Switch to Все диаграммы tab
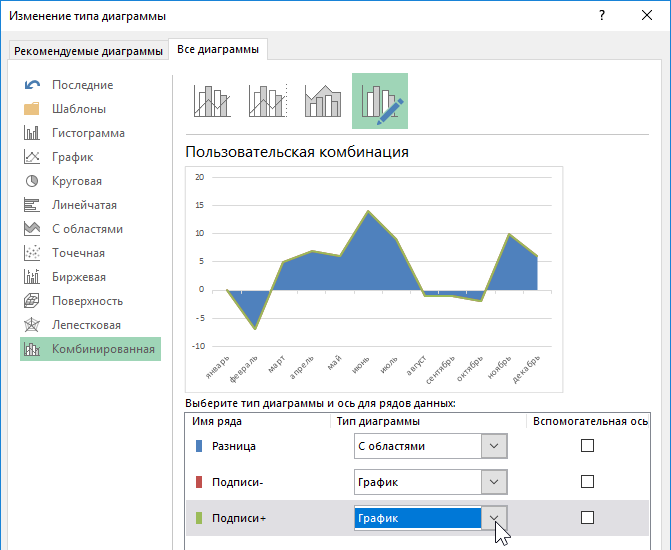This screenshot has height=550, width=671. coord(217,49)
